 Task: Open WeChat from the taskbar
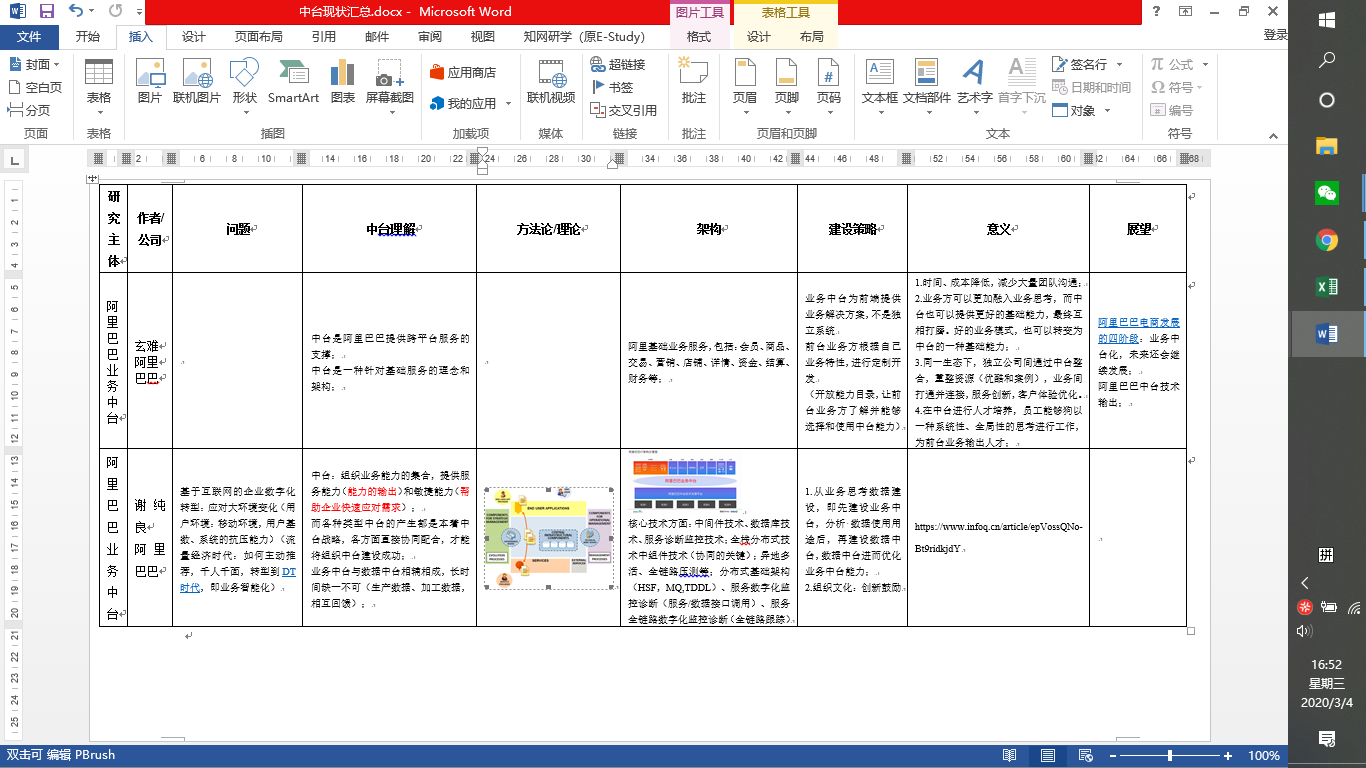tap(1327, 193)
